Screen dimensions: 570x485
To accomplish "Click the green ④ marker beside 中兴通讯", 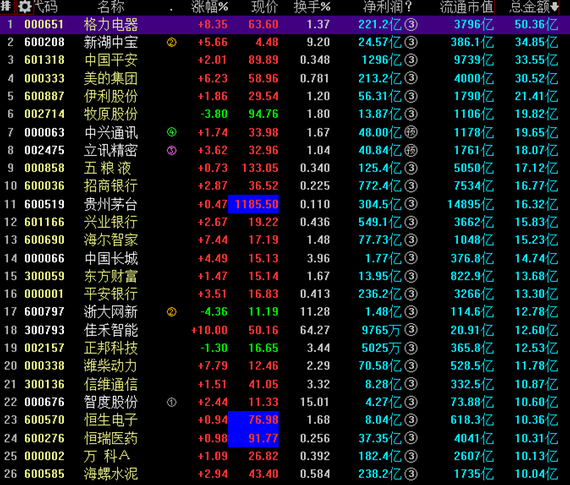I will point(172,132).
